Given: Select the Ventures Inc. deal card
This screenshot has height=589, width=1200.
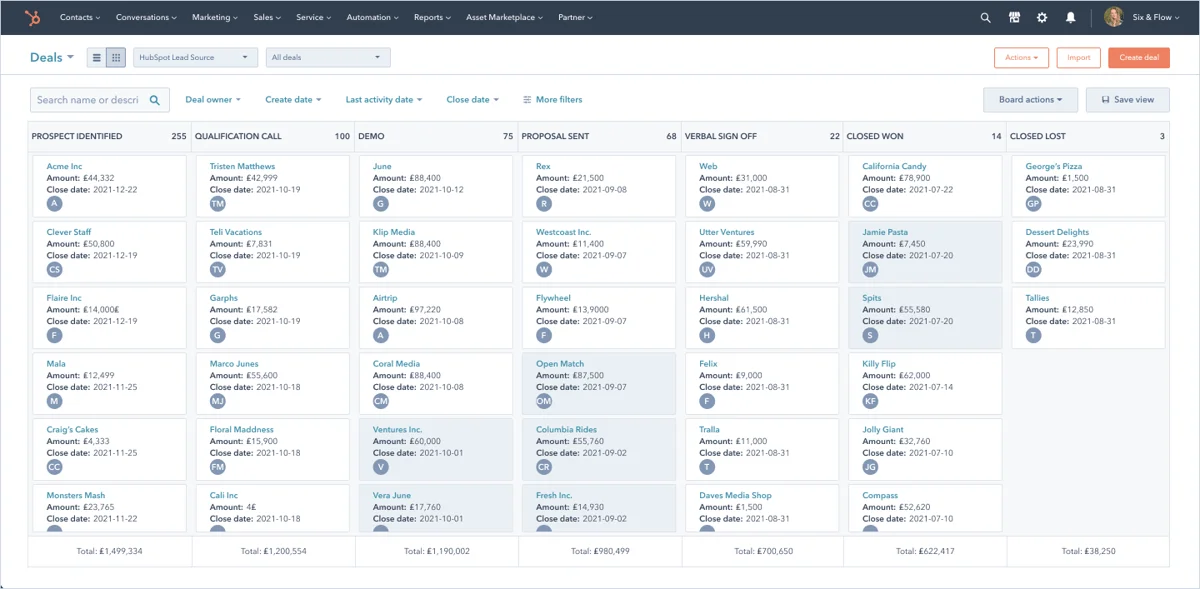Looking at the screenshot, I should click(435, 449).
